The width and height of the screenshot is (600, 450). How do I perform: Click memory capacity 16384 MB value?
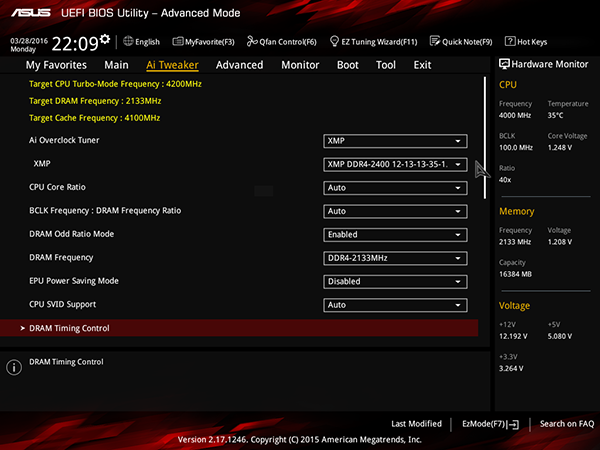[x=515, y=274]
